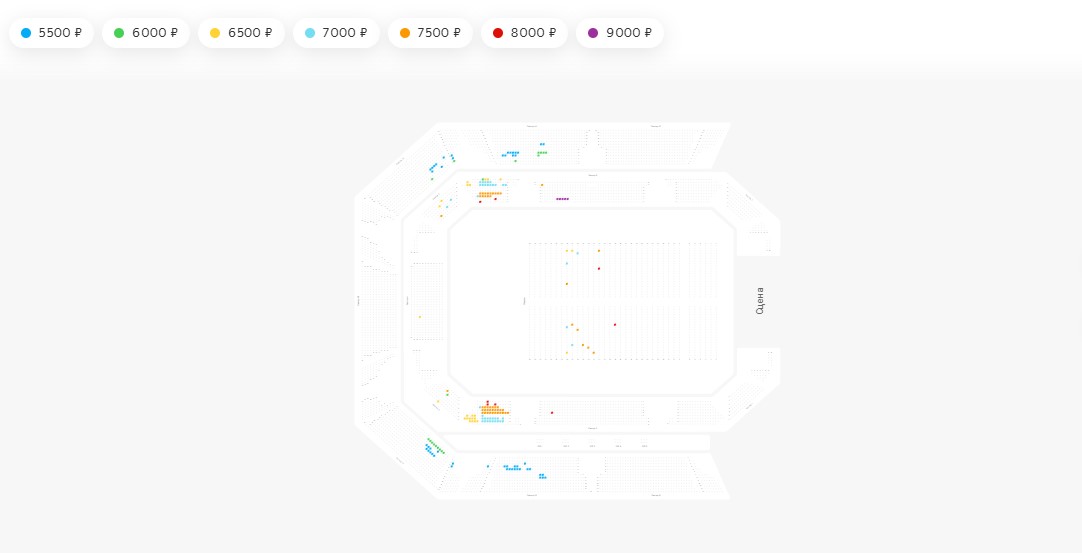The height and width of the screenshot is (553, 1082).
Task: Filter seats by 7000 ₽ price
Action: point(335,33)
